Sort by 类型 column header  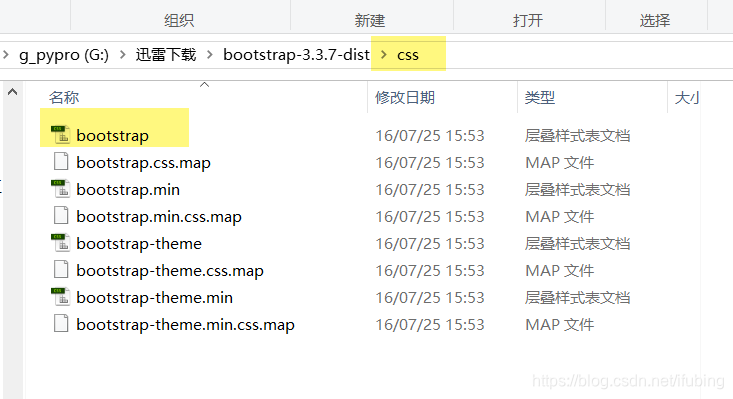point(539,98)
